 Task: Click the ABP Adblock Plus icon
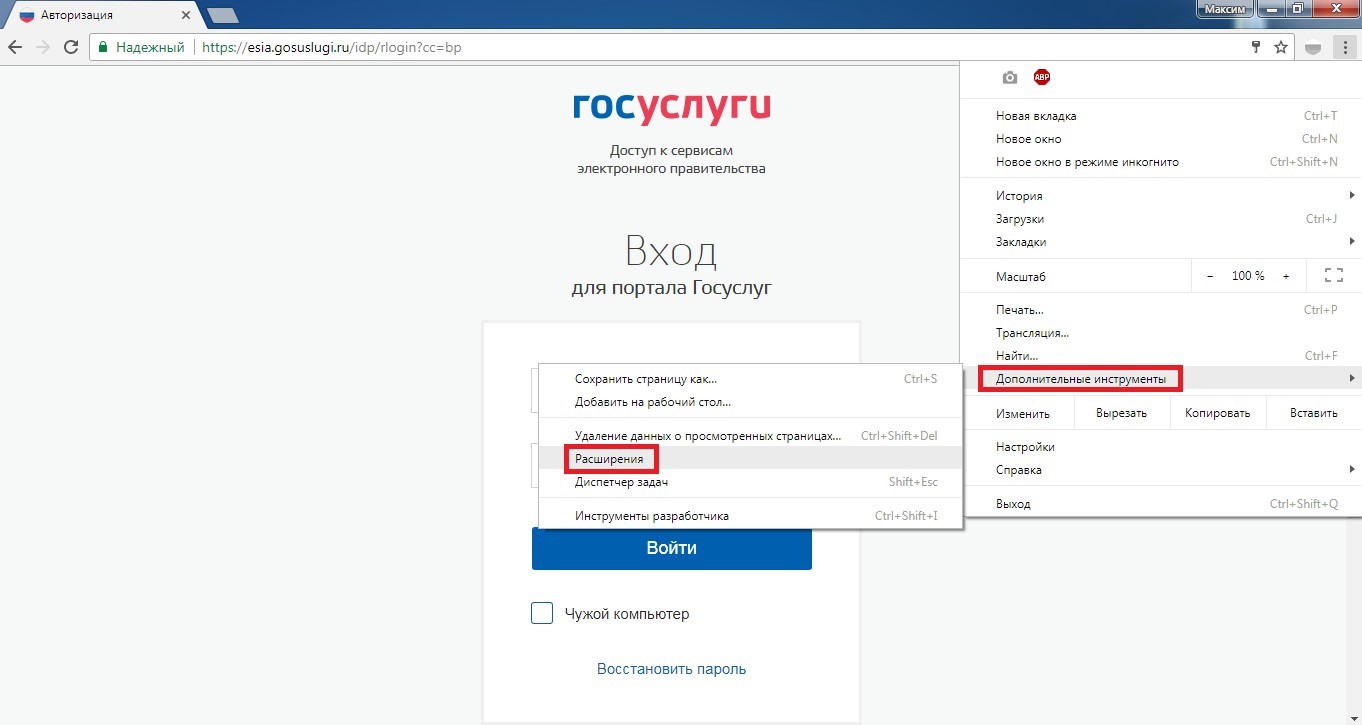coord(1042,77)
